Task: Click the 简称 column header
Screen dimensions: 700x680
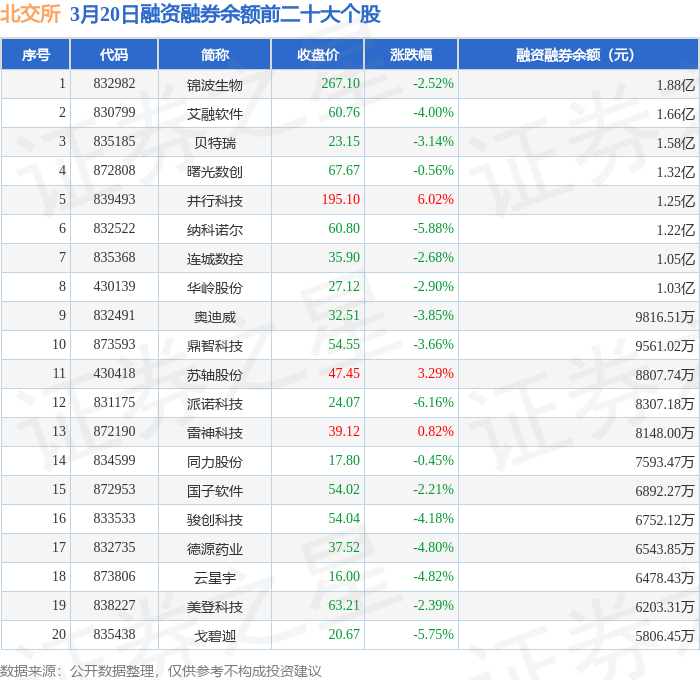Action: (x=215, y=54)
